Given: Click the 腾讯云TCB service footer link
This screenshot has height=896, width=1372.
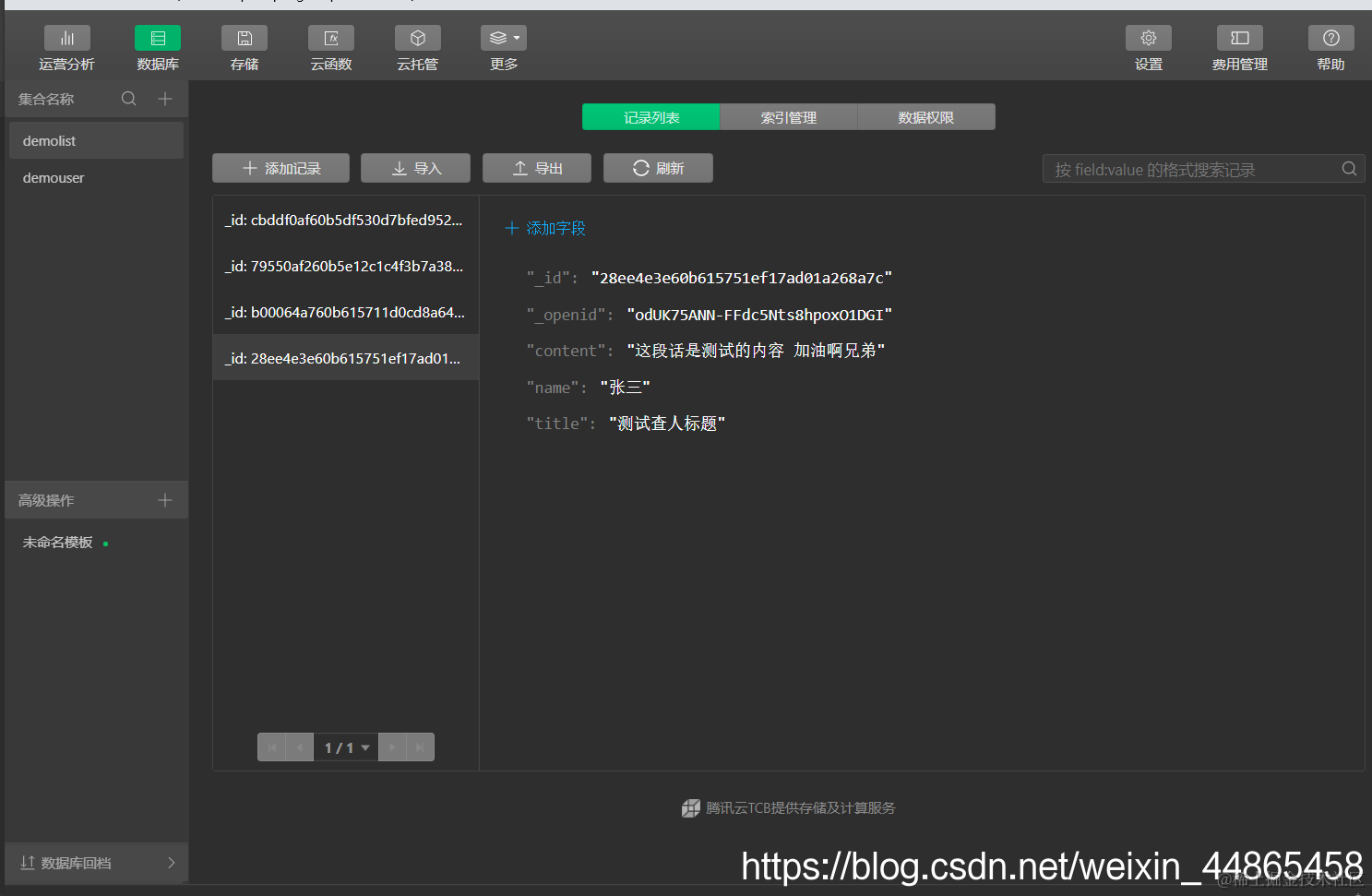Looking at the screenshot, I should (x=789, y=808).
